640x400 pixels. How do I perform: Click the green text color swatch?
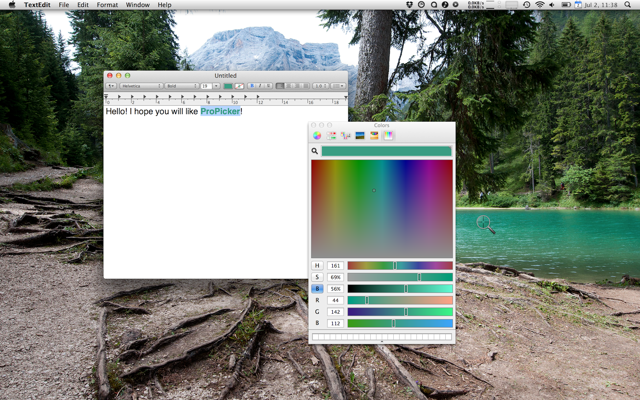tap(228, 86)
